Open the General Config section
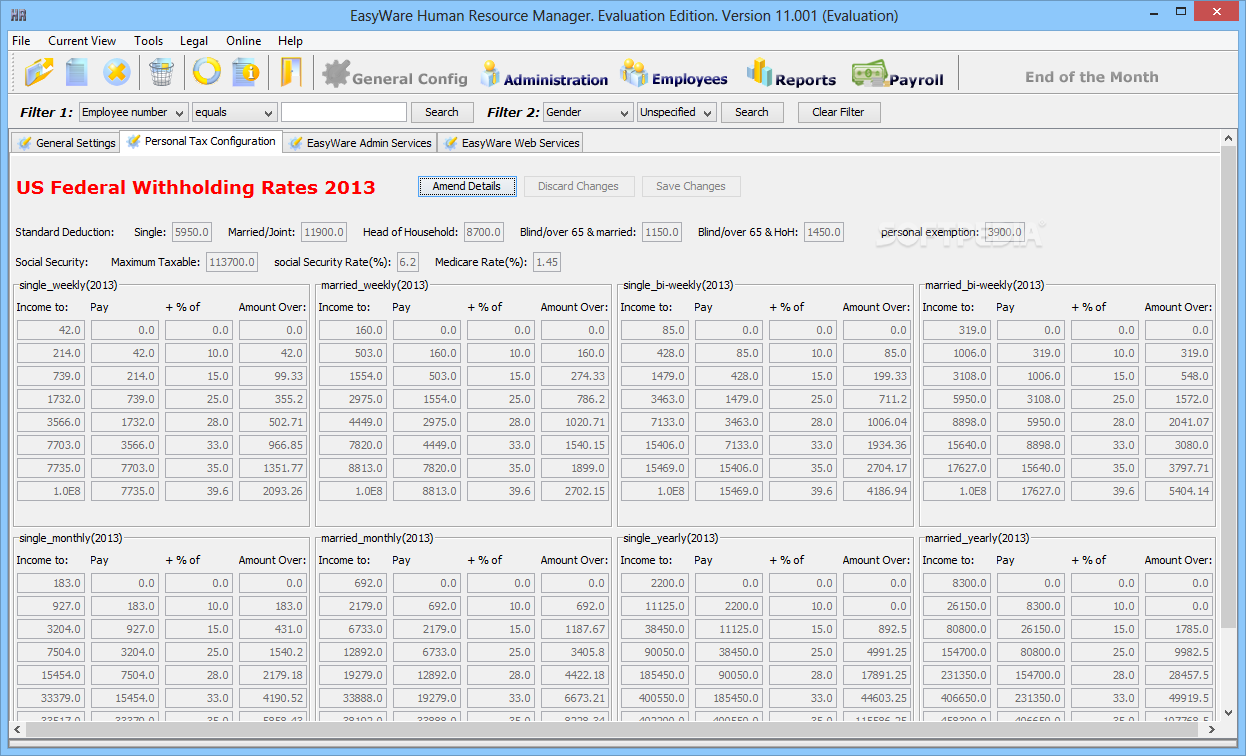 (x=394, y=75)
